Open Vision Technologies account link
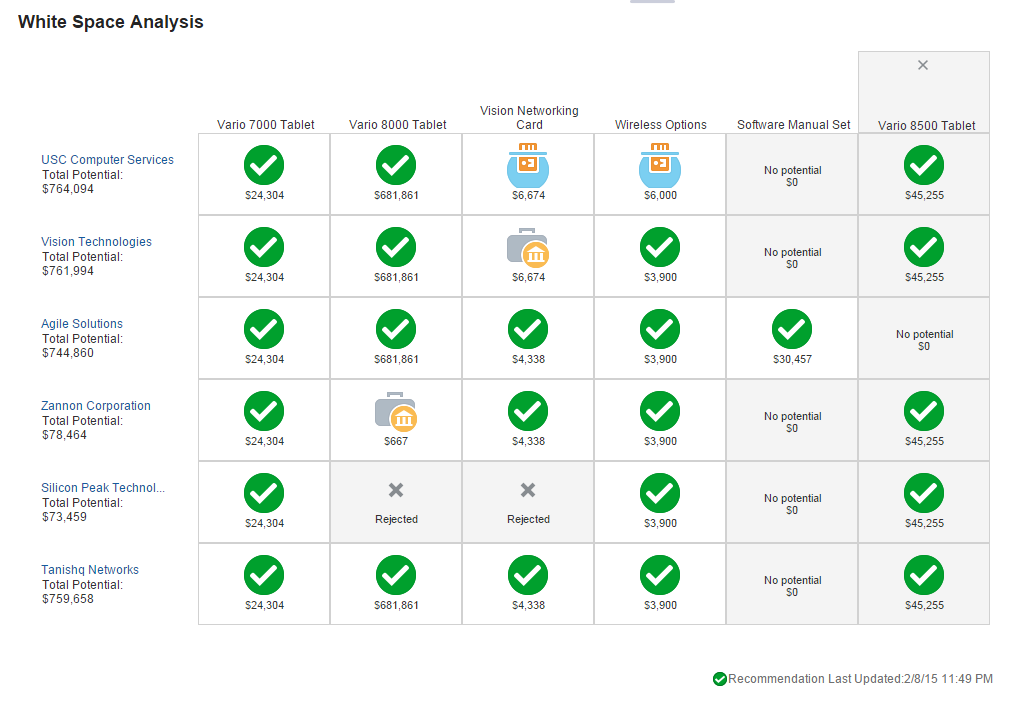This screenshot has height=703, width=1014. point(96,242)
